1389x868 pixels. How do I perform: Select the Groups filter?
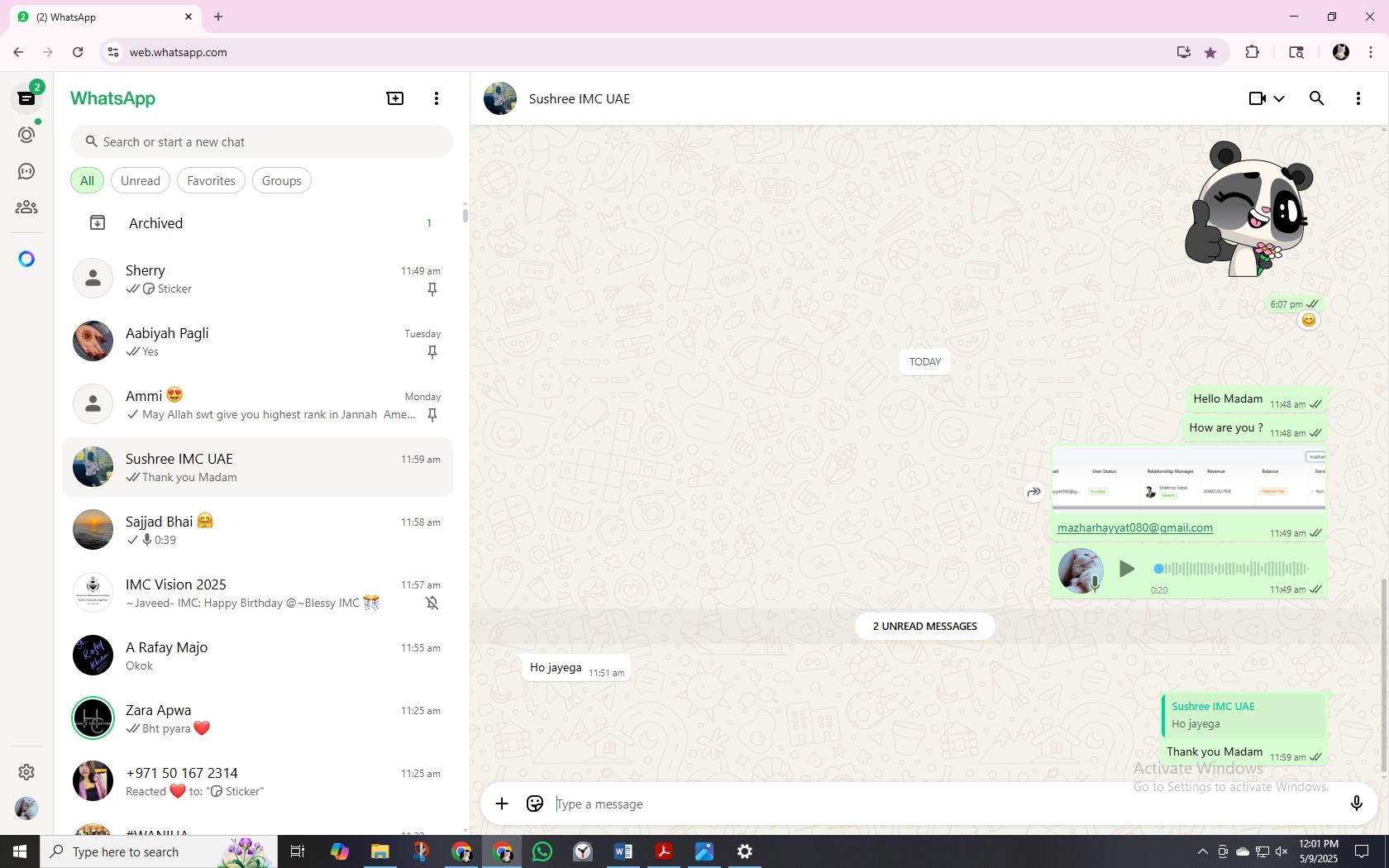pyautogui.click(x=282, y=181)
